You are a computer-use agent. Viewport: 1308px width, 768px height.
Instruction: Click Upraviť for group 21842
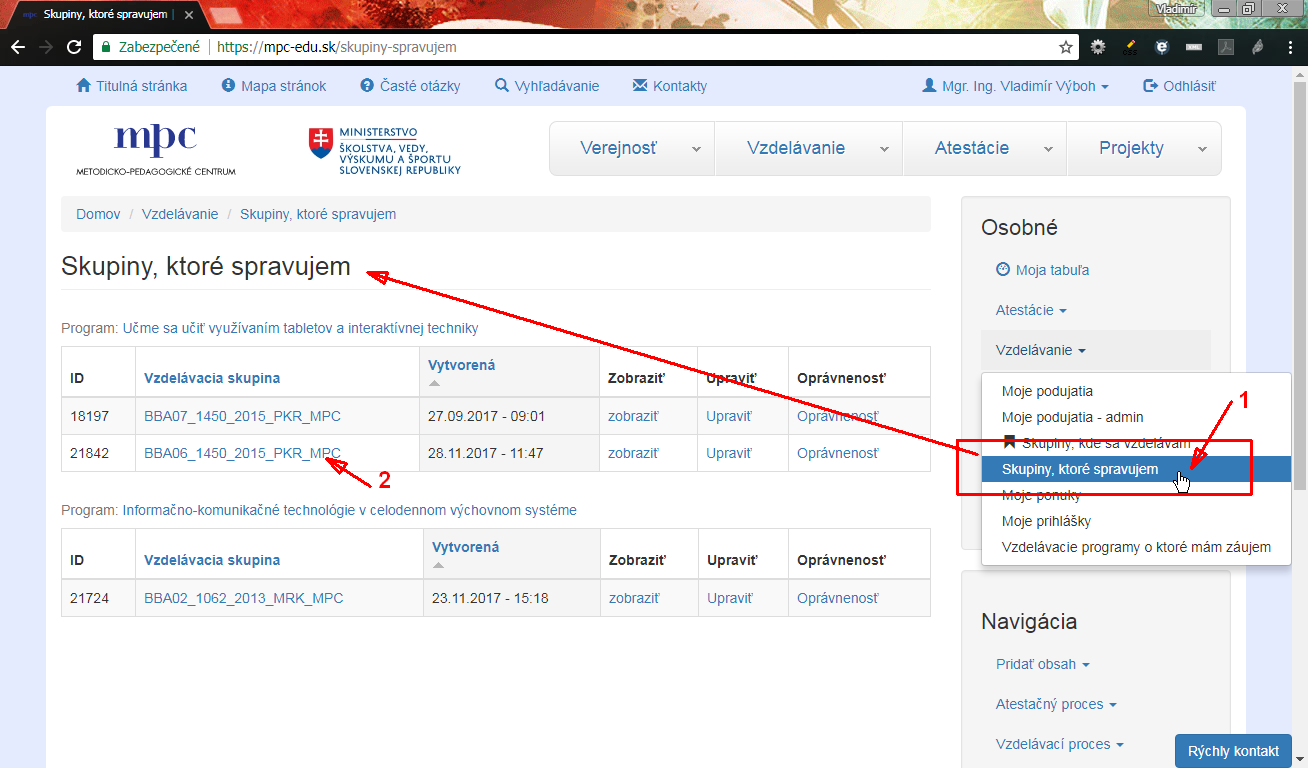coord(728,453)
